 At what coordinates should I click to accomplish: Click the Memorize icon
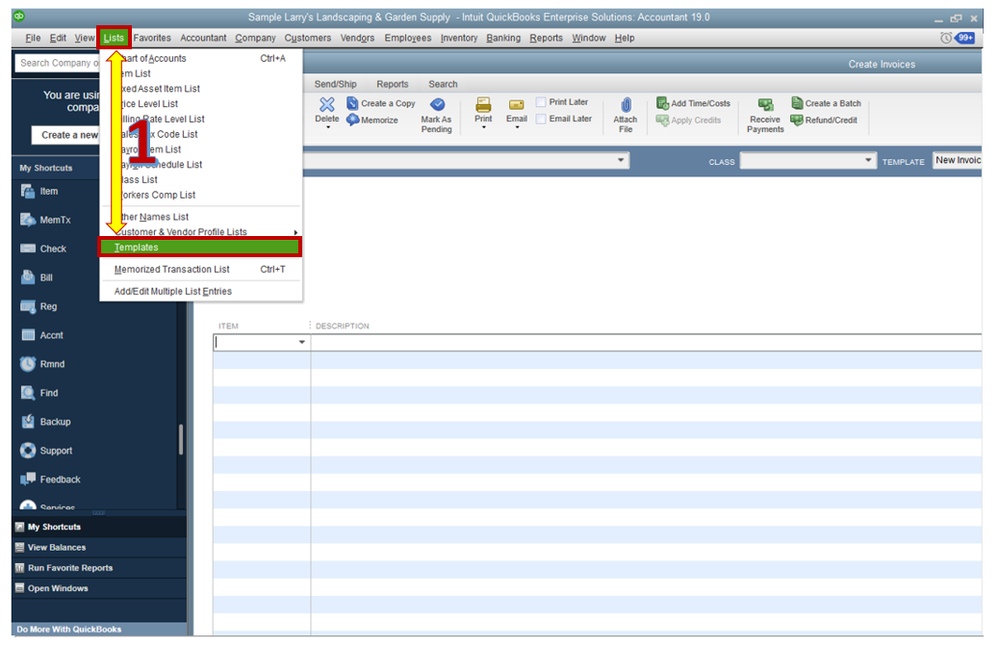[353, 120]
